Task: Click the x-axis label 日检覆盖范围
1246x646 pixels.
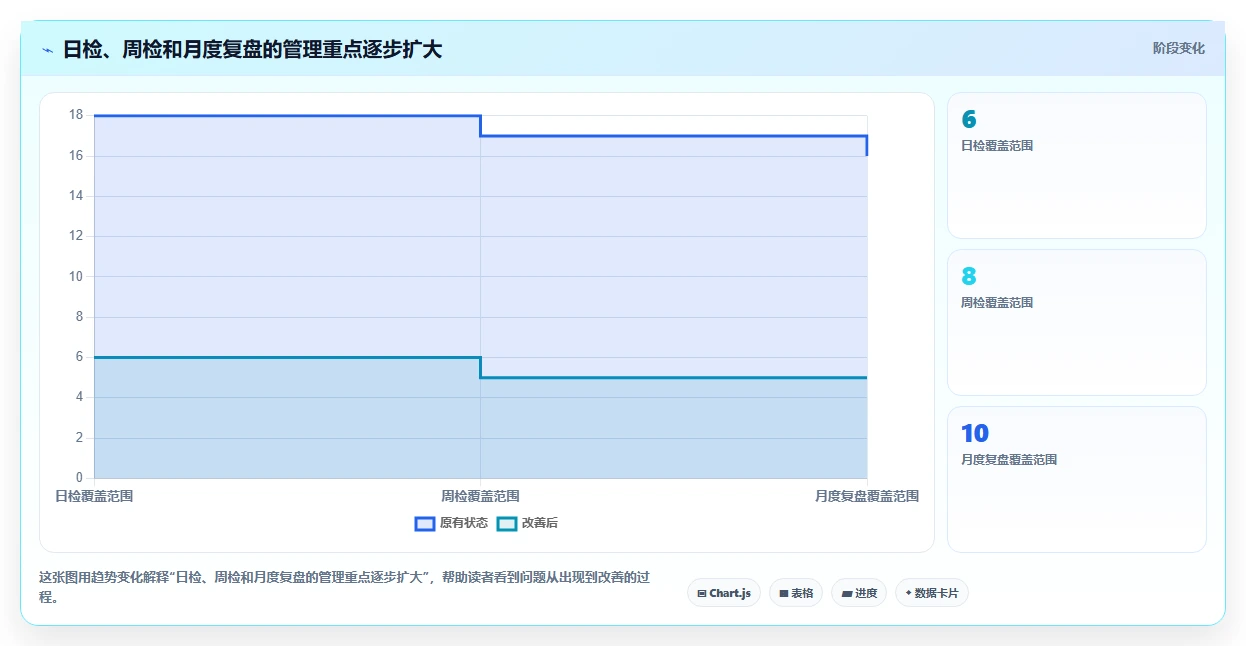Action: click(x=94, y=496)
